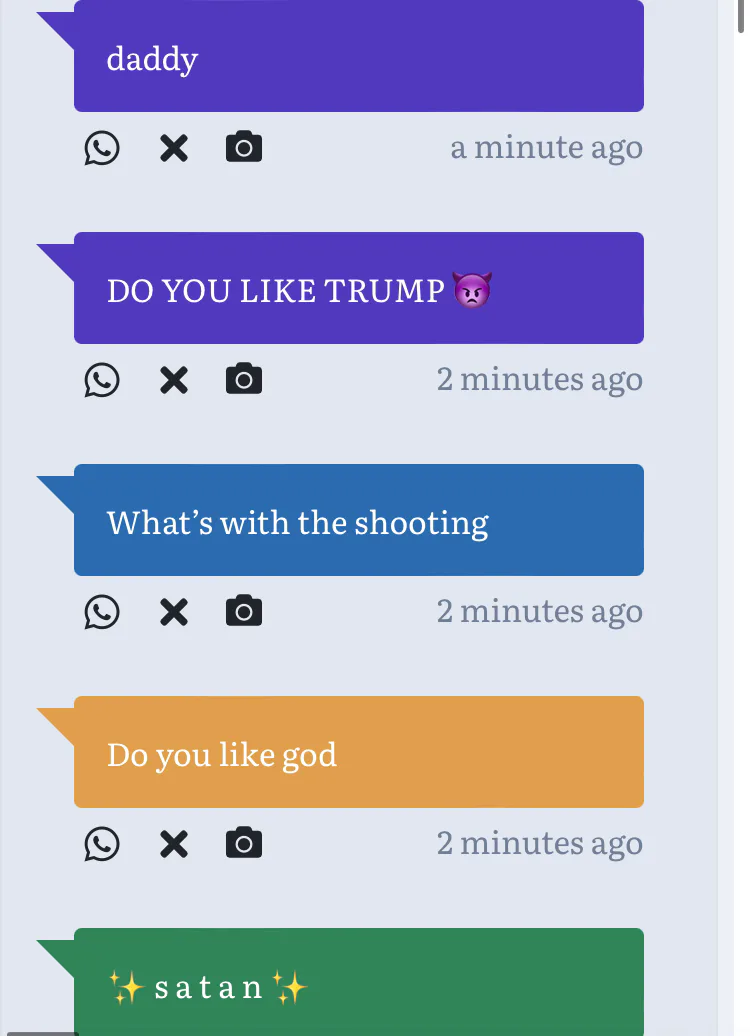Delete the "daddy" message with X icon
The image size is (750, 1036).
[x=174, y=148]
